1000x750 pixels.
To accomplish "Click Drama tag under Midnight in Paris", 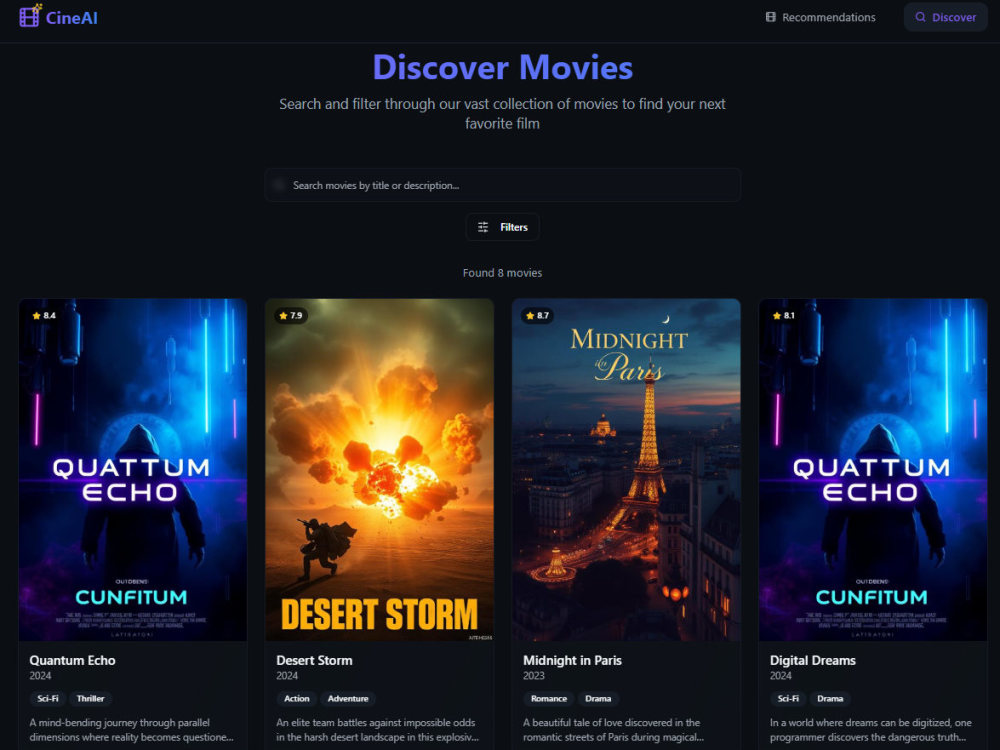I will pyautogui.click(x=598, y=699).
